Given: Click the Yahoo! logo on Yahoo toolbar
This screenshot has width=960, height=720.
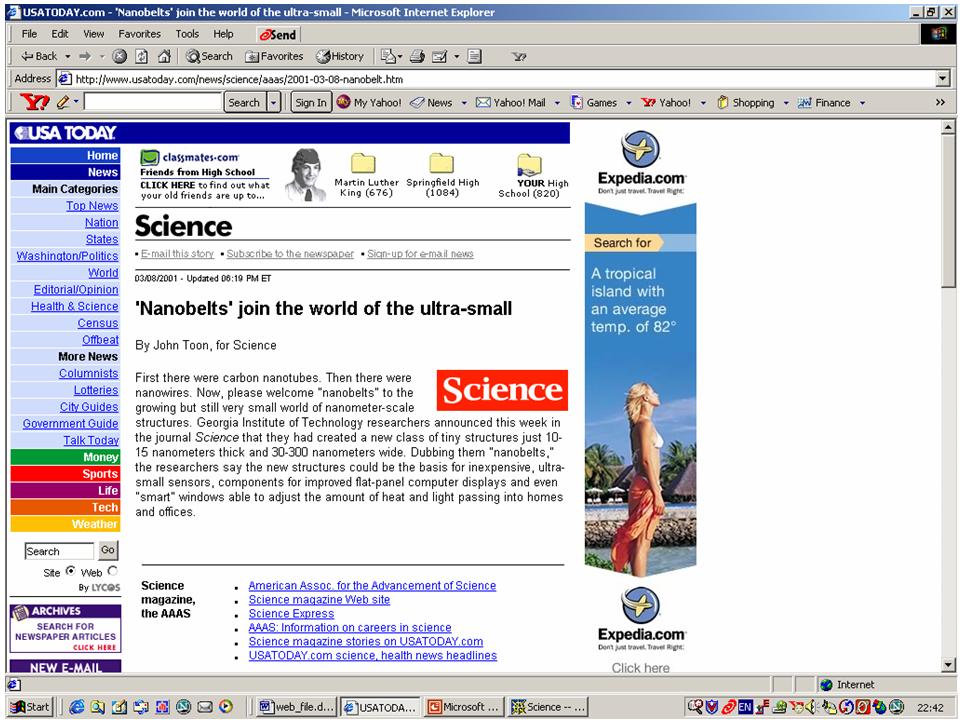Looking at the screenshot, I should point(34,102).
